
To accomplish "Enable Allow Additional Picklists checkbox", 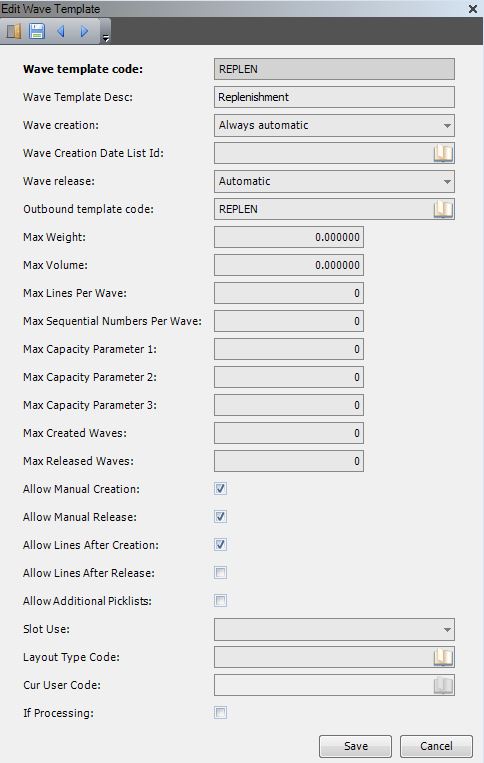I will click(x=220, y=600).
